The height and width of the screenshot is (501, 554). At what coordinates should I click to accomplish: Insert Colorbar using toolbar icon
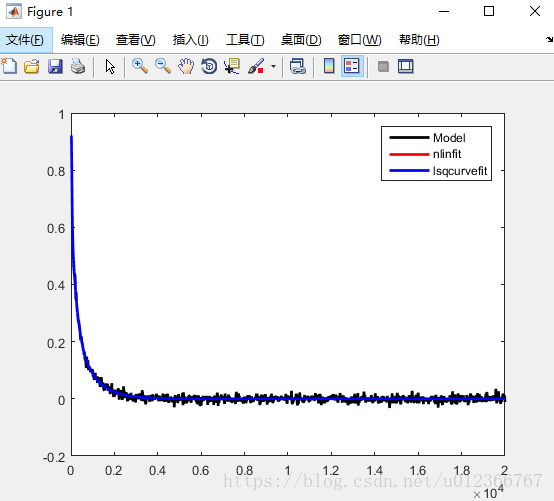[x=329, y=66]
